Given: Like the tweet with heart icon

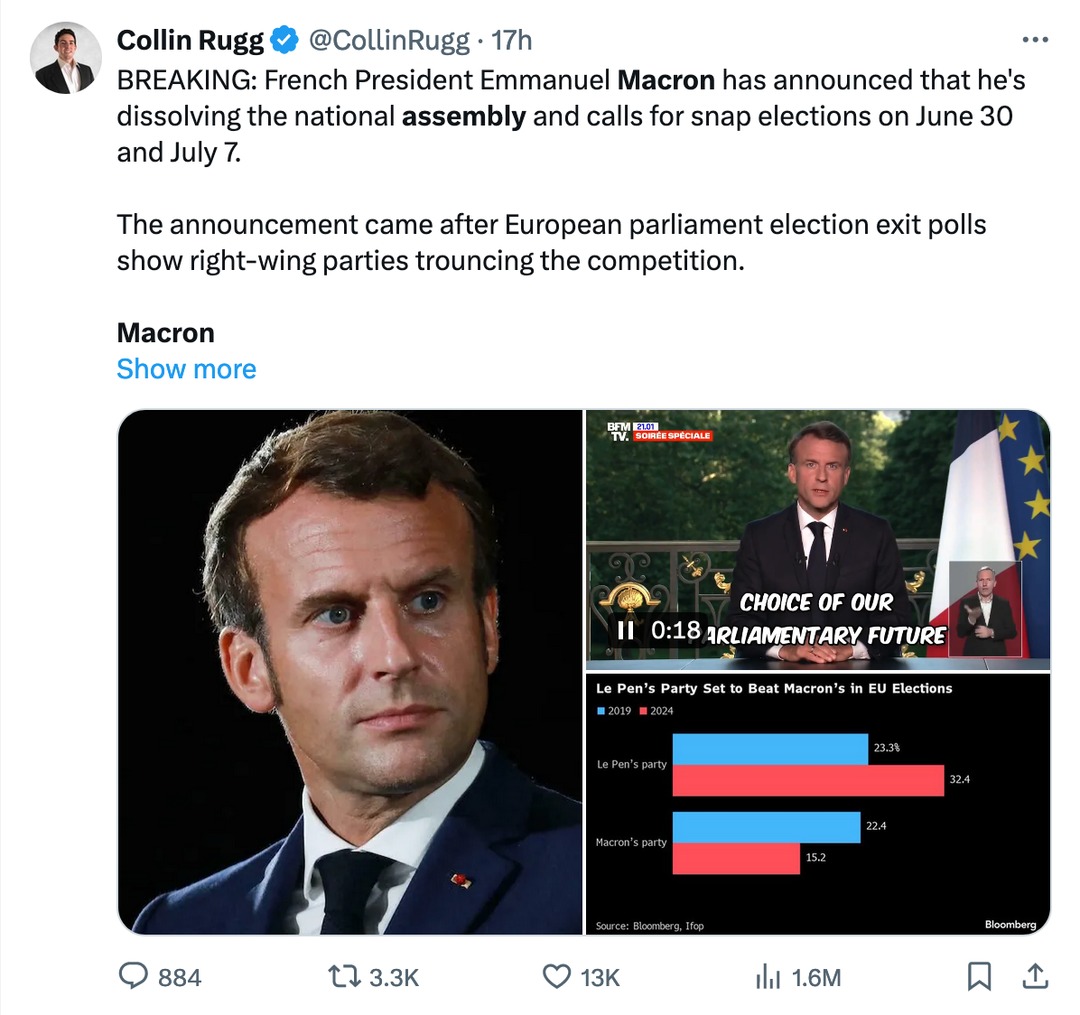Looking at the screenshot, I should pyautogui.click(x=556, y=976).
